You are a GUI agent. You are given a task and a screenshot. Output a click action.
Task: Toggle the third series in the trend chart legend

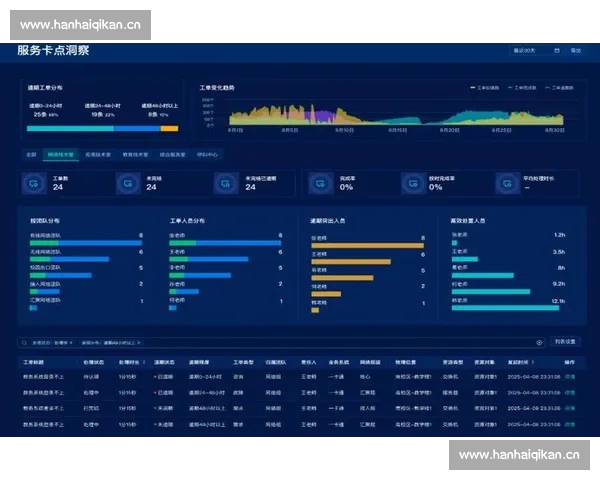pyautogui.click(x=561, y=88)
